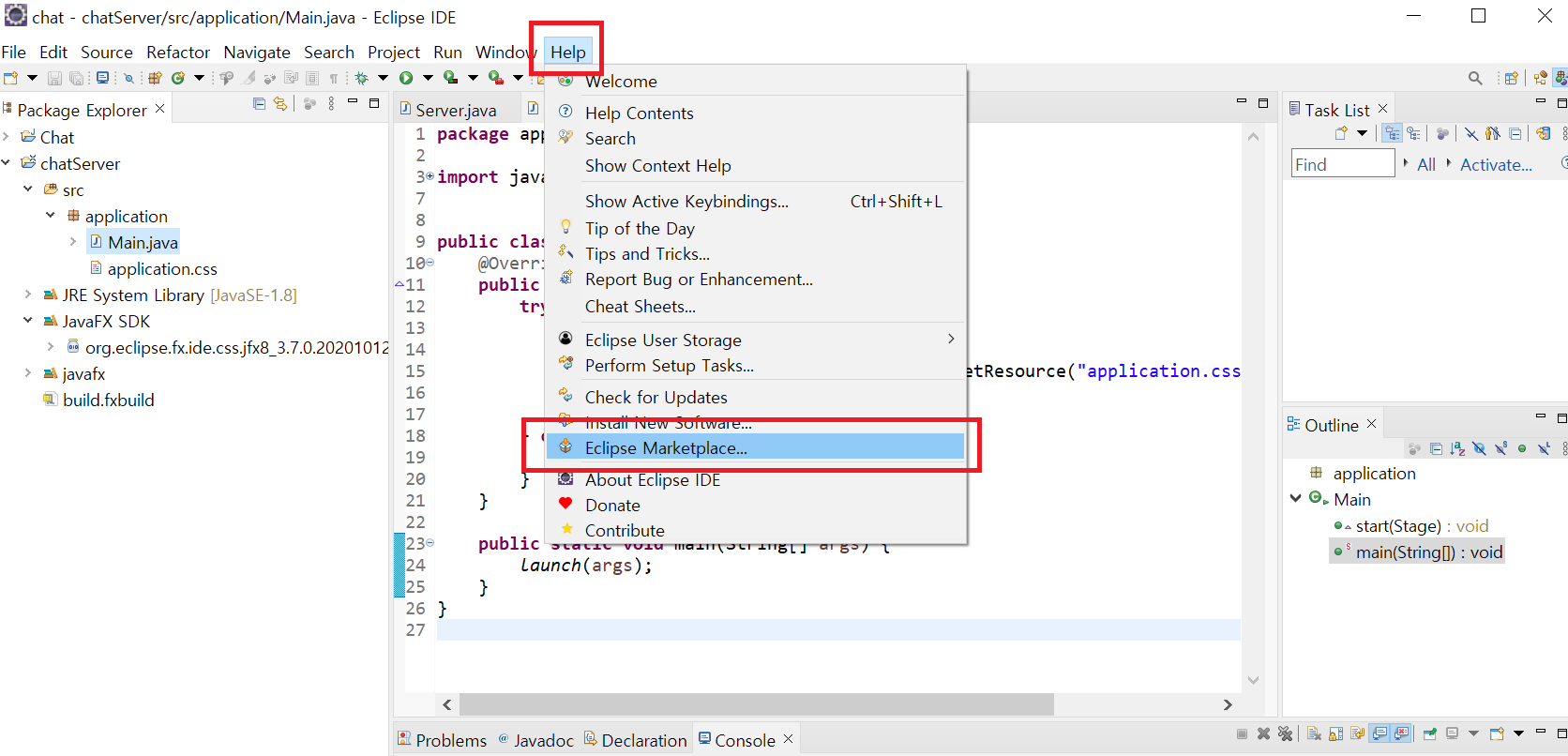The width and height of the screenshot is (1568, 756).
Task: Click the green Run button icon
Action: point(406,78)
